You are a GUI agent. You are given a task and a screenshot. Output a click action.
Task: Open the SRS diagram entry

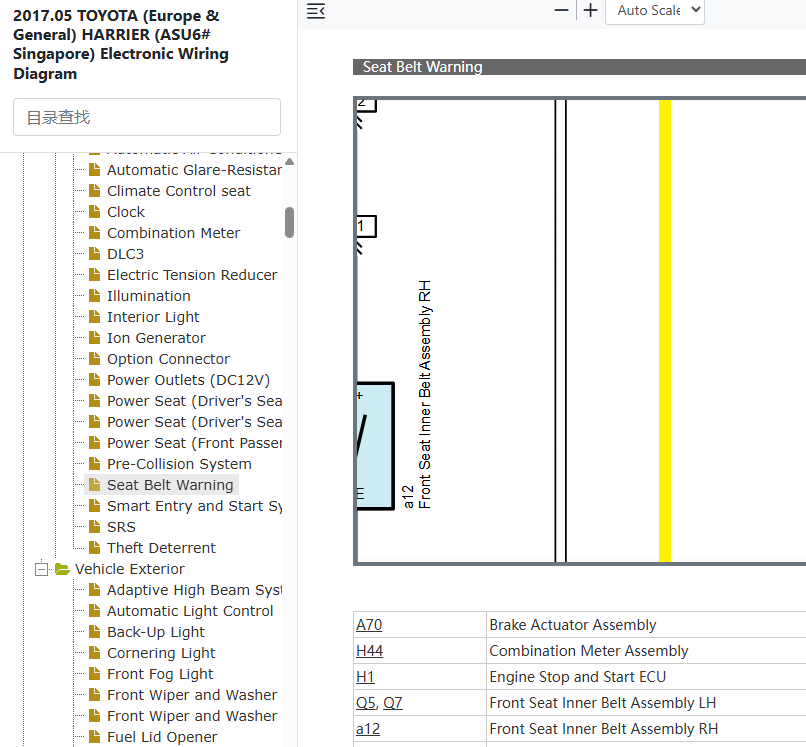(x=121, y=527)
